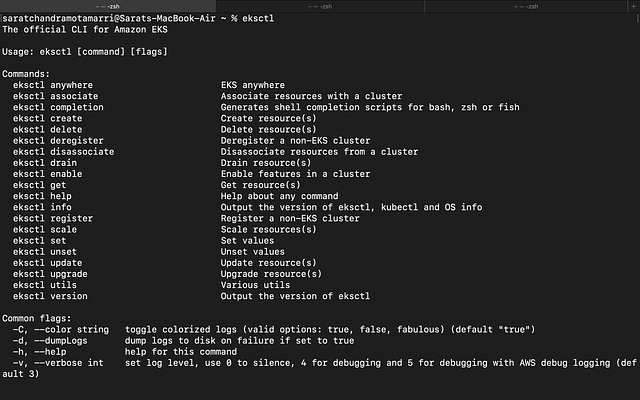Switch to the third zsh tab
Viewport: 640px width, 400px height.
(526, 6)
